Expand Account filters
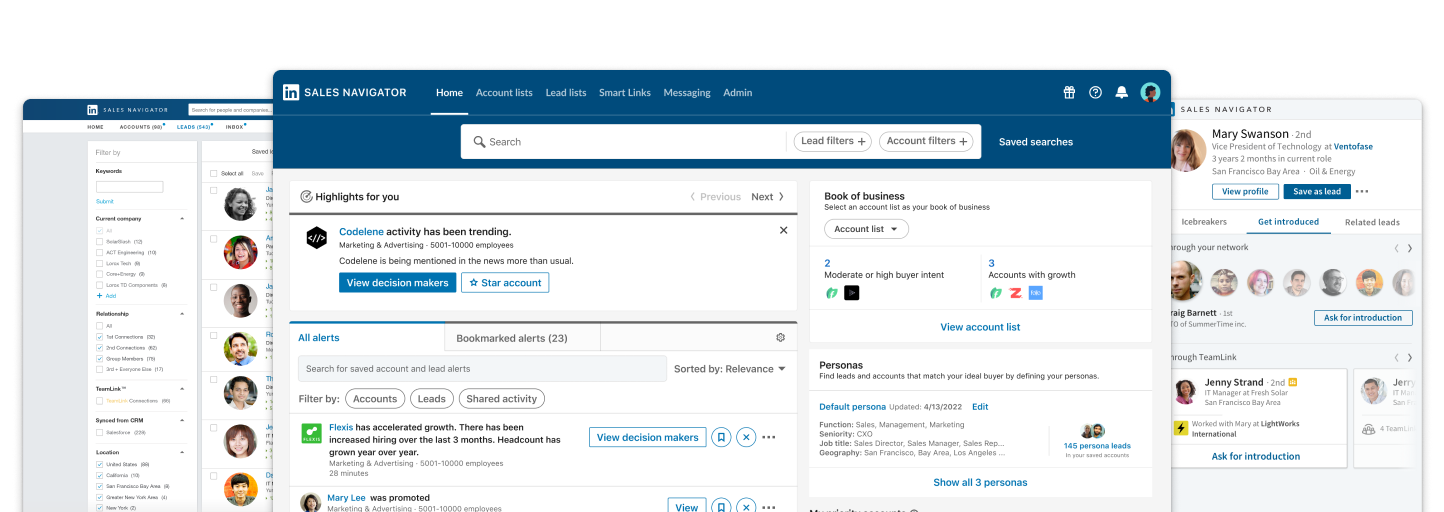Screen dimensions: 1444x512 coord(927,141)
